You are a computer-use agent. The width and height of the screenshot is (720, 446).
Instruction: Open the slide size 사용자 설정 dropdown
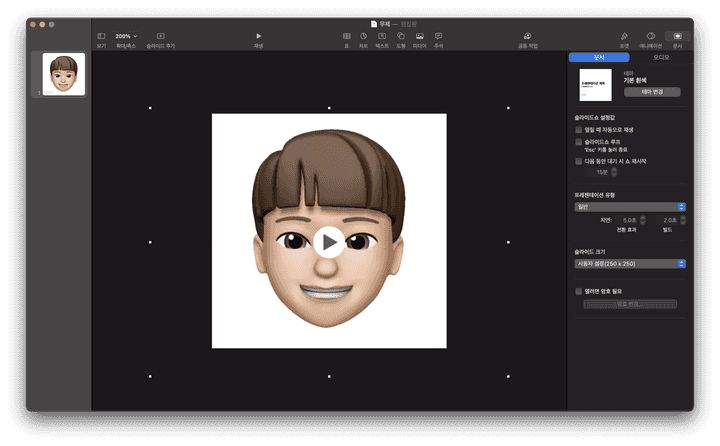tap(629, 264)
